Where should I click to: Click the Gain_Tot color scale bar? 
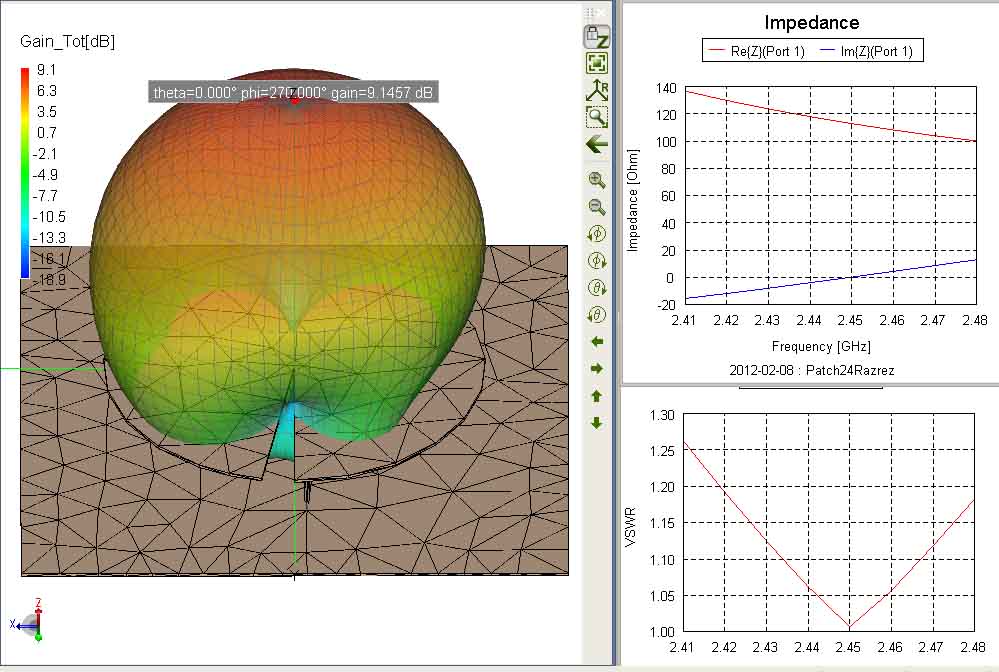coord(25,173)
